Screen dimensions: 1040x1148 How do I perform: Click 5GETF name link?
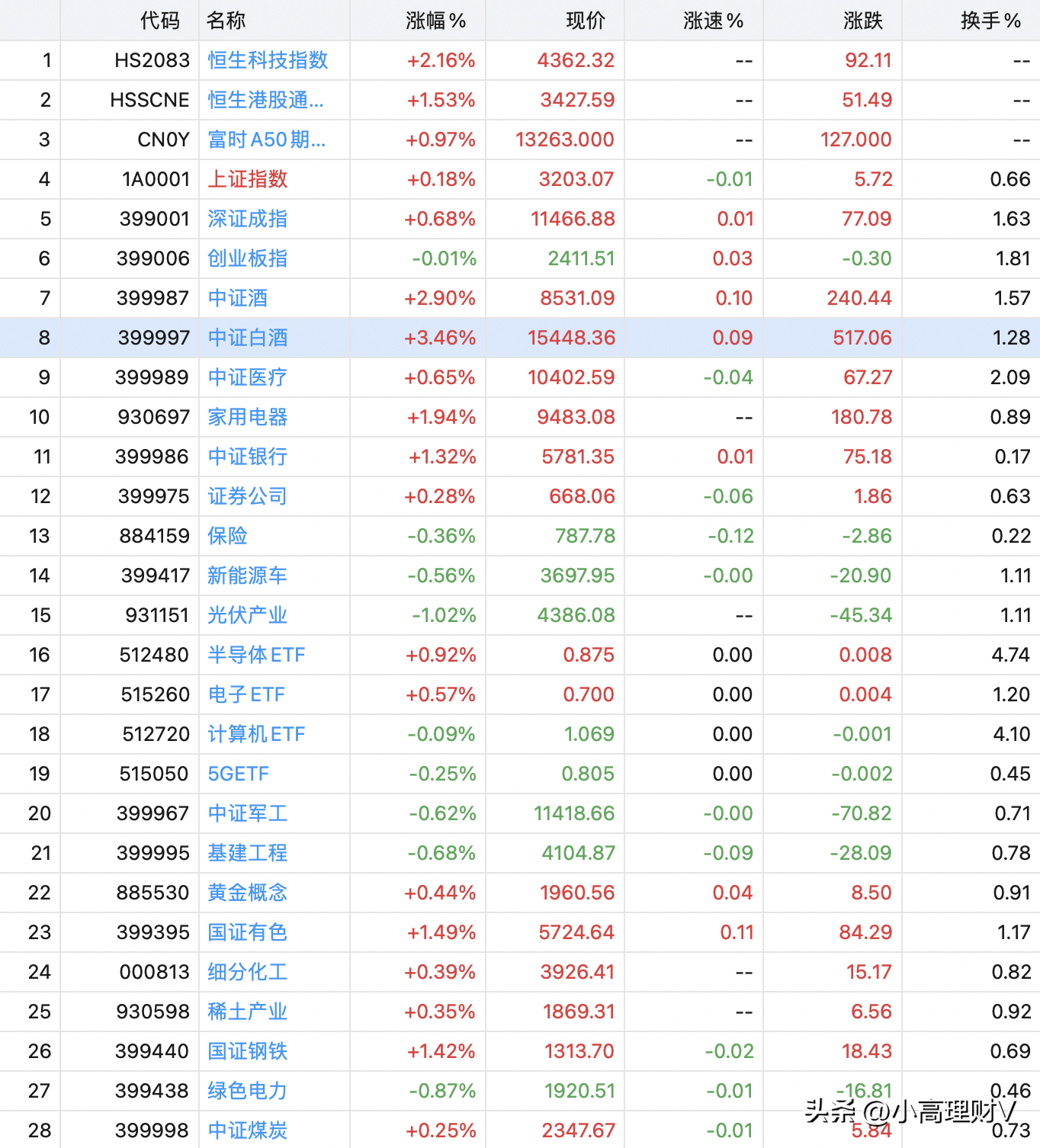click(x=239, y=774)
